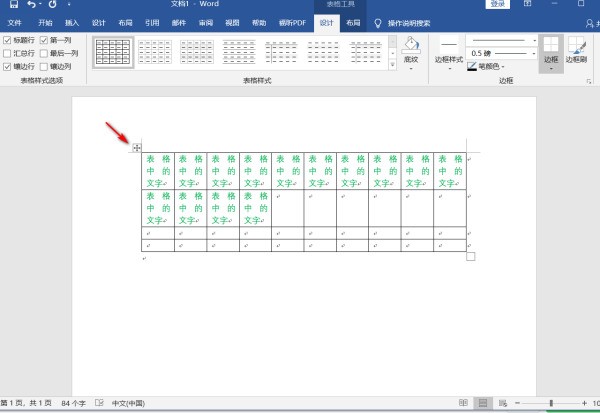Click the lightbulb search icon
600x413 pixels.
pyautogui.click(x=378, y=23)
